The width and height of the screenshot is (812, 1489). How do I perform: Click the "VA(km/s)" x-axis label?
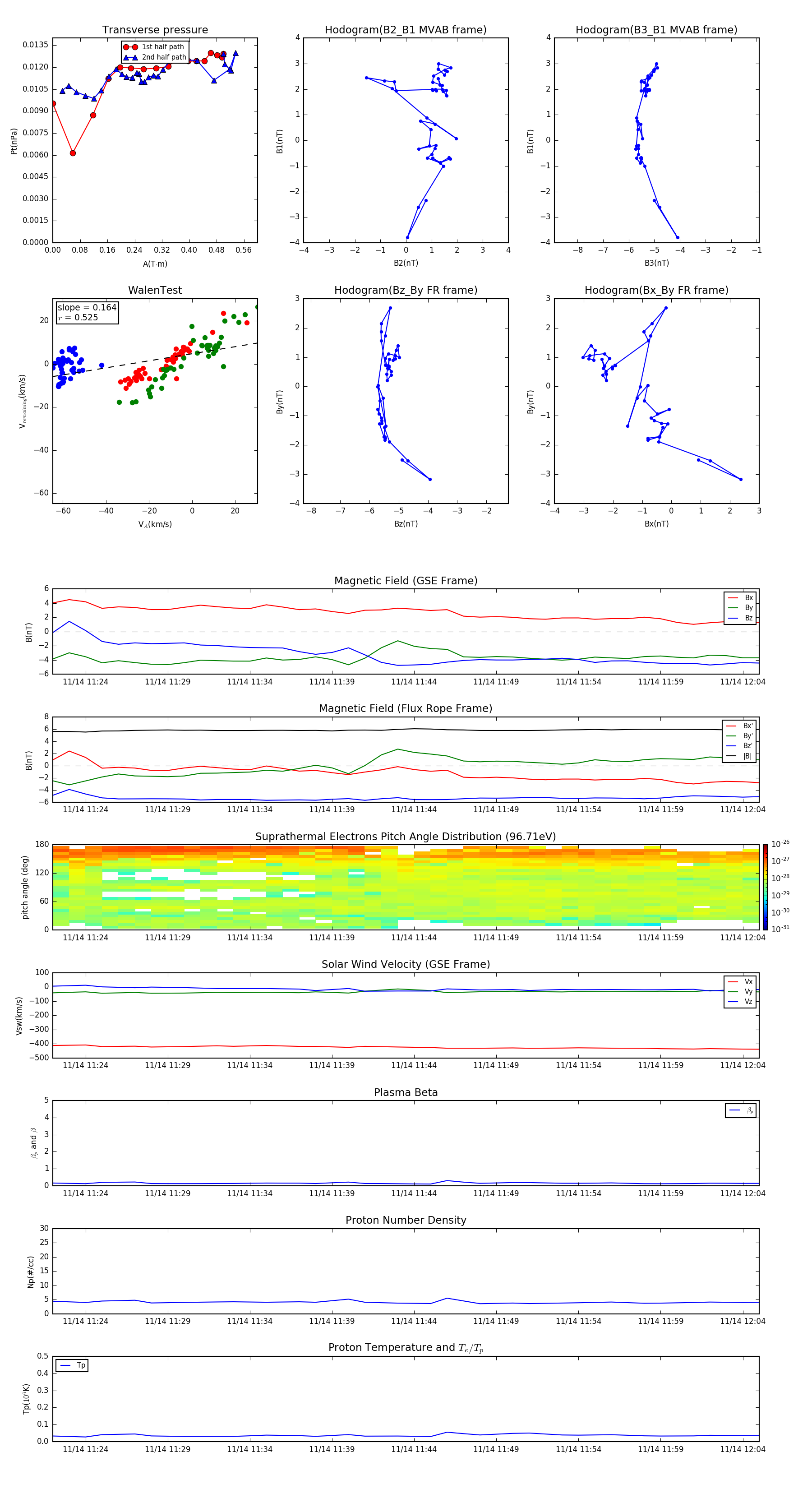point(155,524)
